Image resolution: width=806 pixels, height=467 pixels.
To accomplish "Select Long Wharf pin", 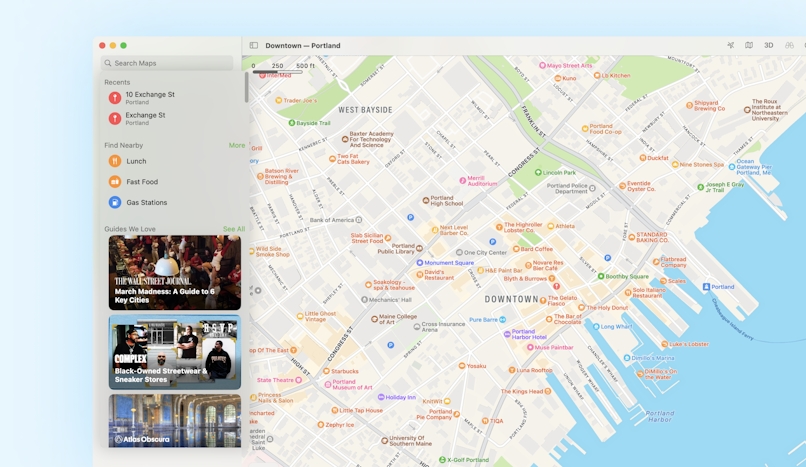I will coord(596,327).
